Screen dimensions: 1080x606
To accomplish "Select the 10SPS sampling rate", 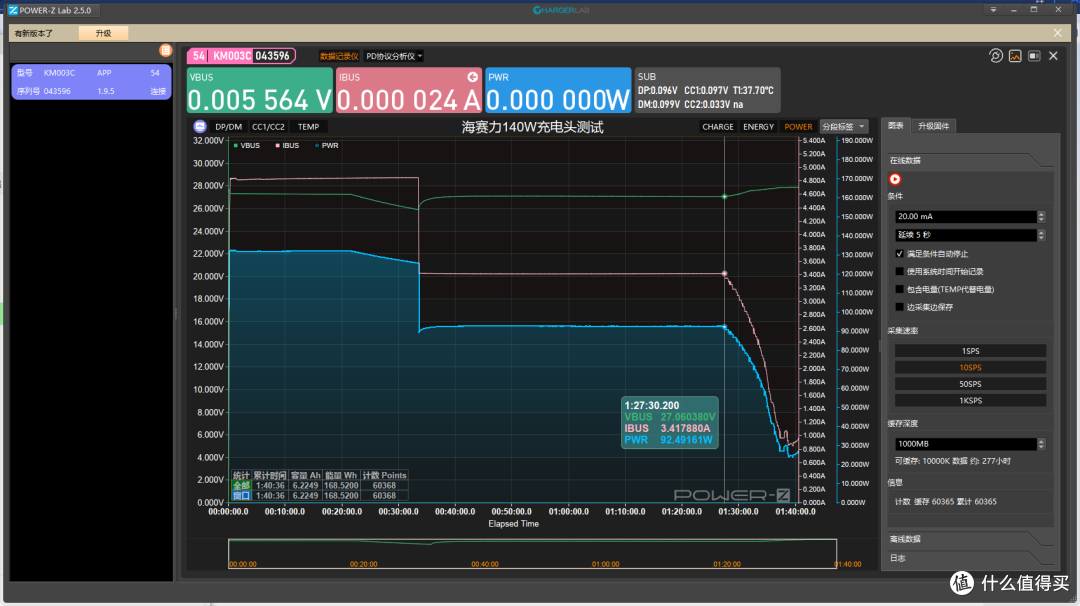I will coord(970,368).
